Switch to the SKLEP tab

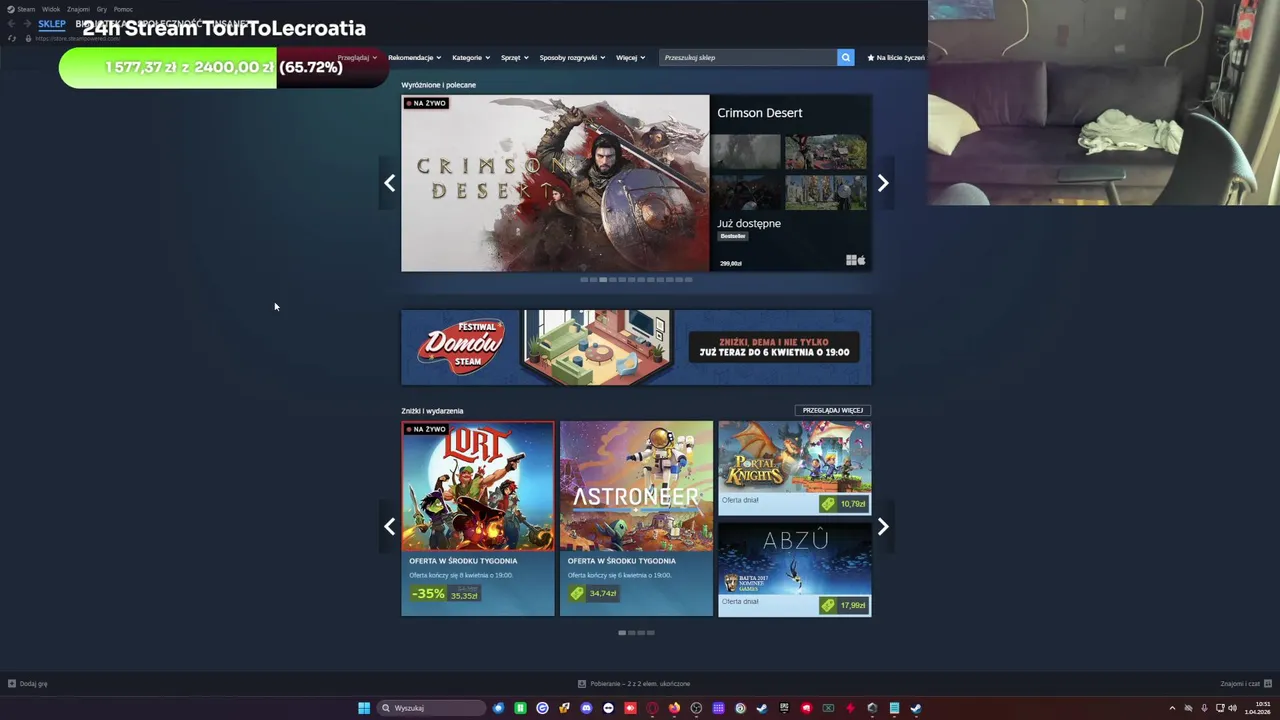(52, 24)
